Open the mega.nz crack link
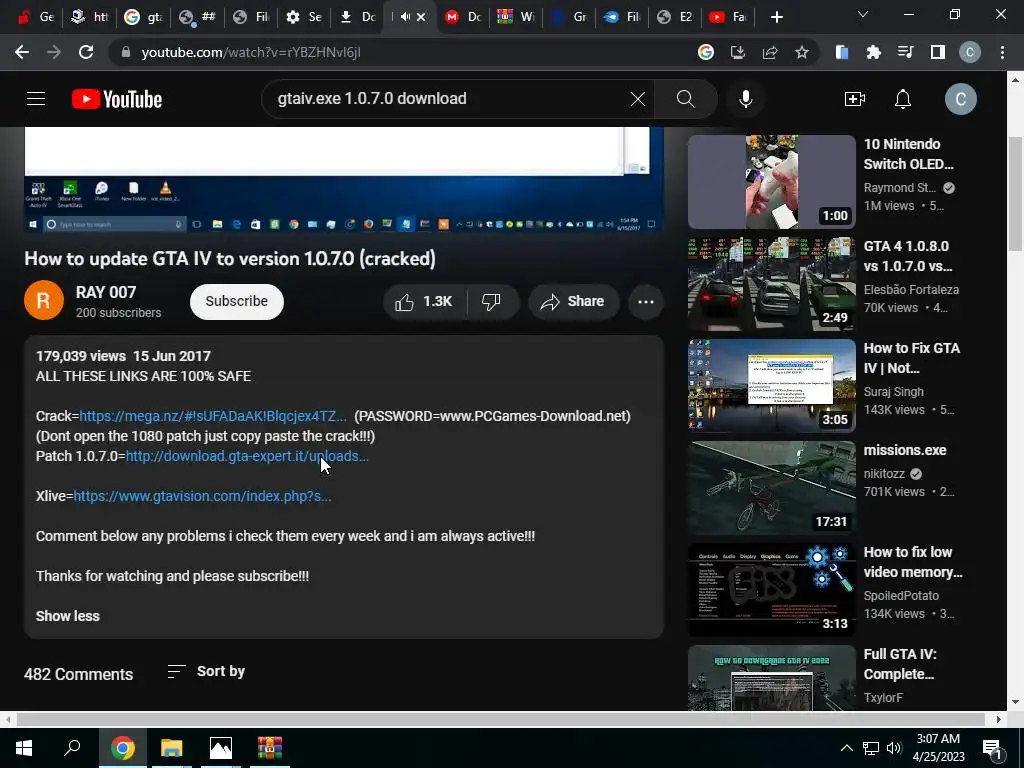Viewport: 1024px width, 768px height. coord(213,416)
